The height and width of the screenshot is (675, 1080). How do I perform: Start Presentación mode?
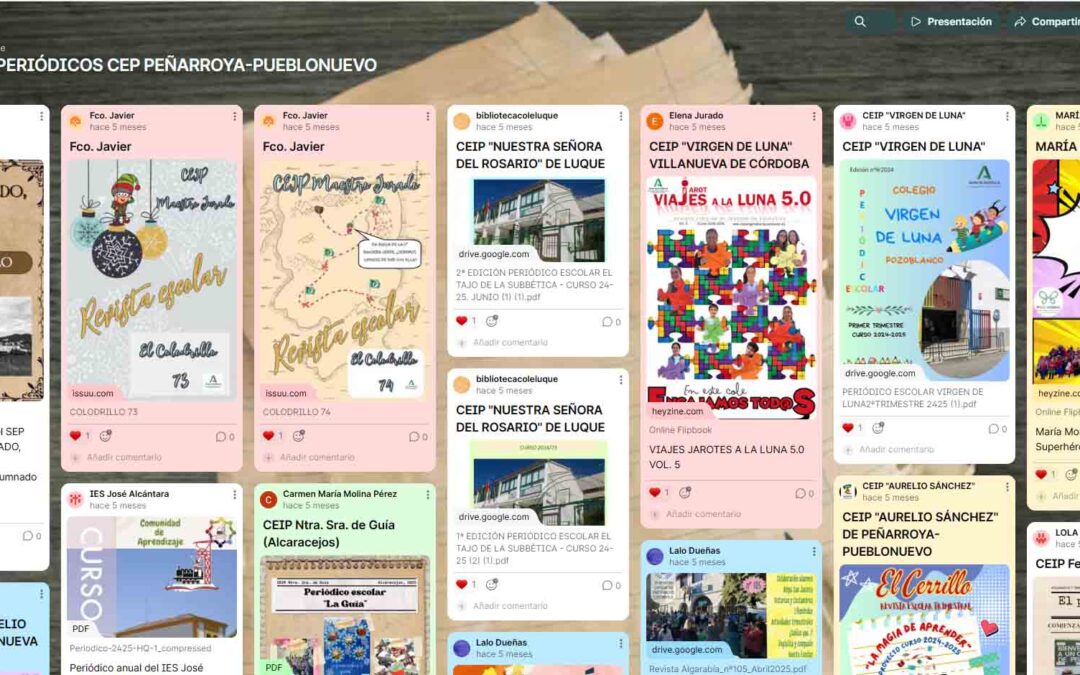click(x=951, y=21)
